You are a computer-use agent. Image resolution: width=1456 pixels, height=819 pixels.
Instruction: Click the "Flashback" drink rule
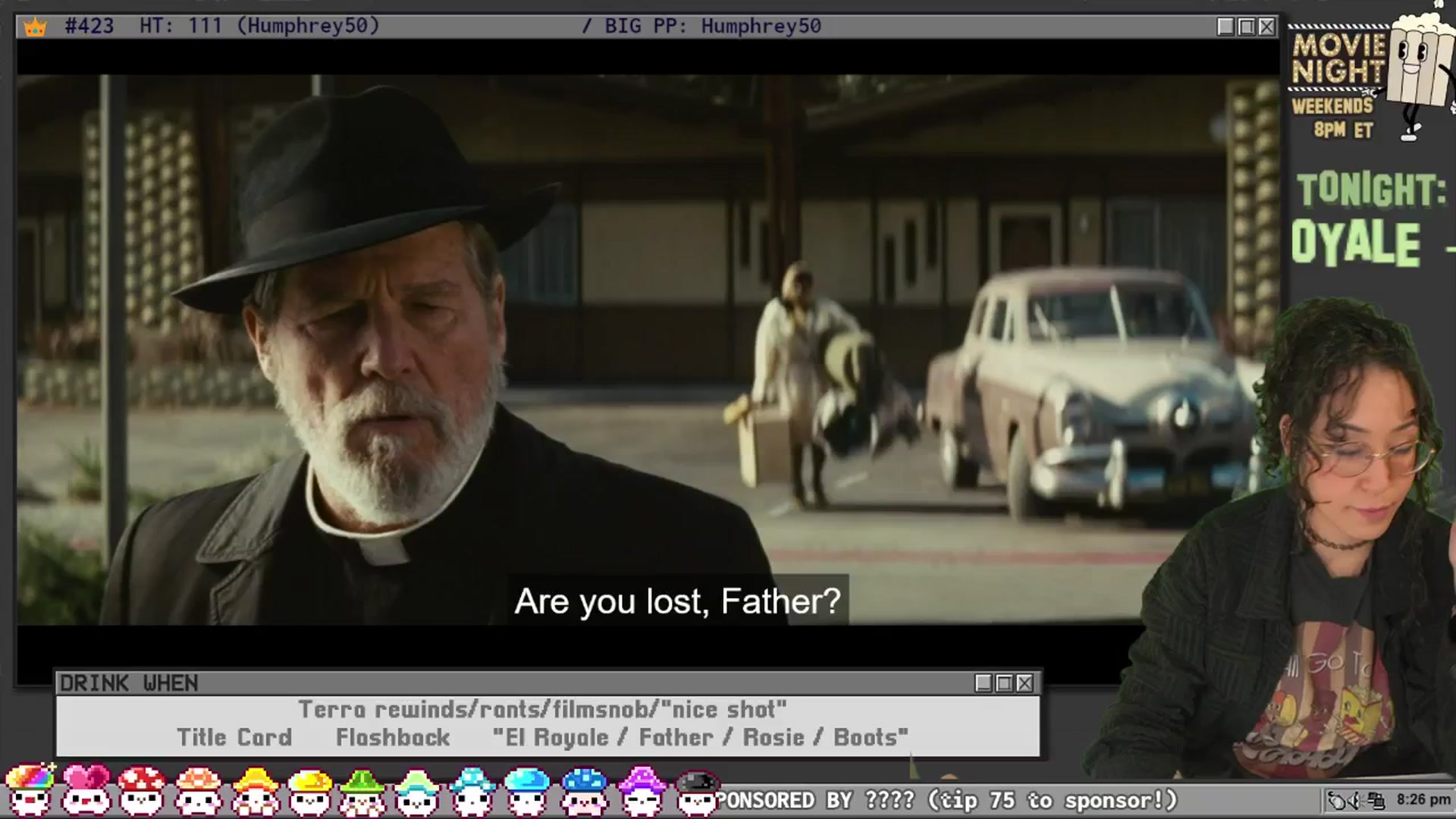coord(393,737)
